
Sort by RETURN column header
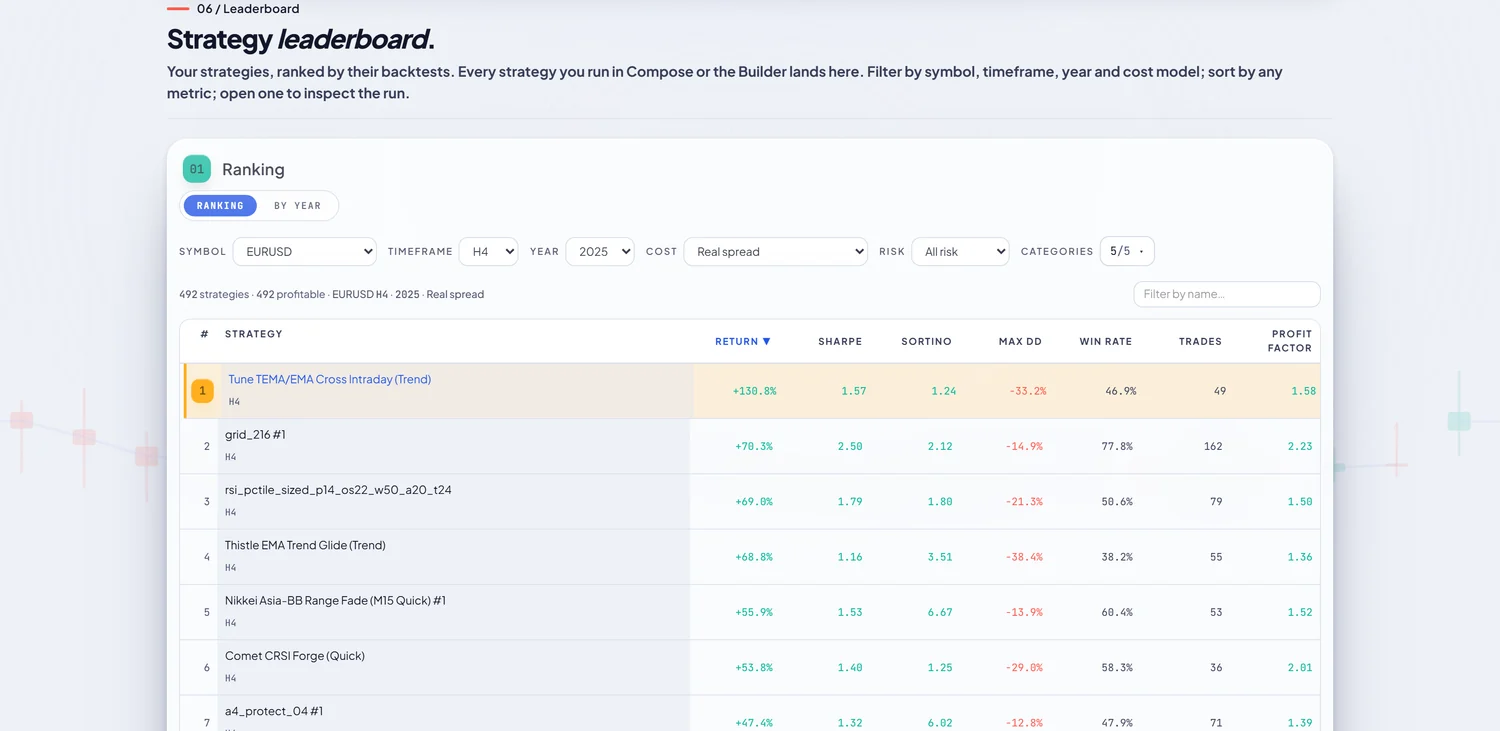pos(743,341)
